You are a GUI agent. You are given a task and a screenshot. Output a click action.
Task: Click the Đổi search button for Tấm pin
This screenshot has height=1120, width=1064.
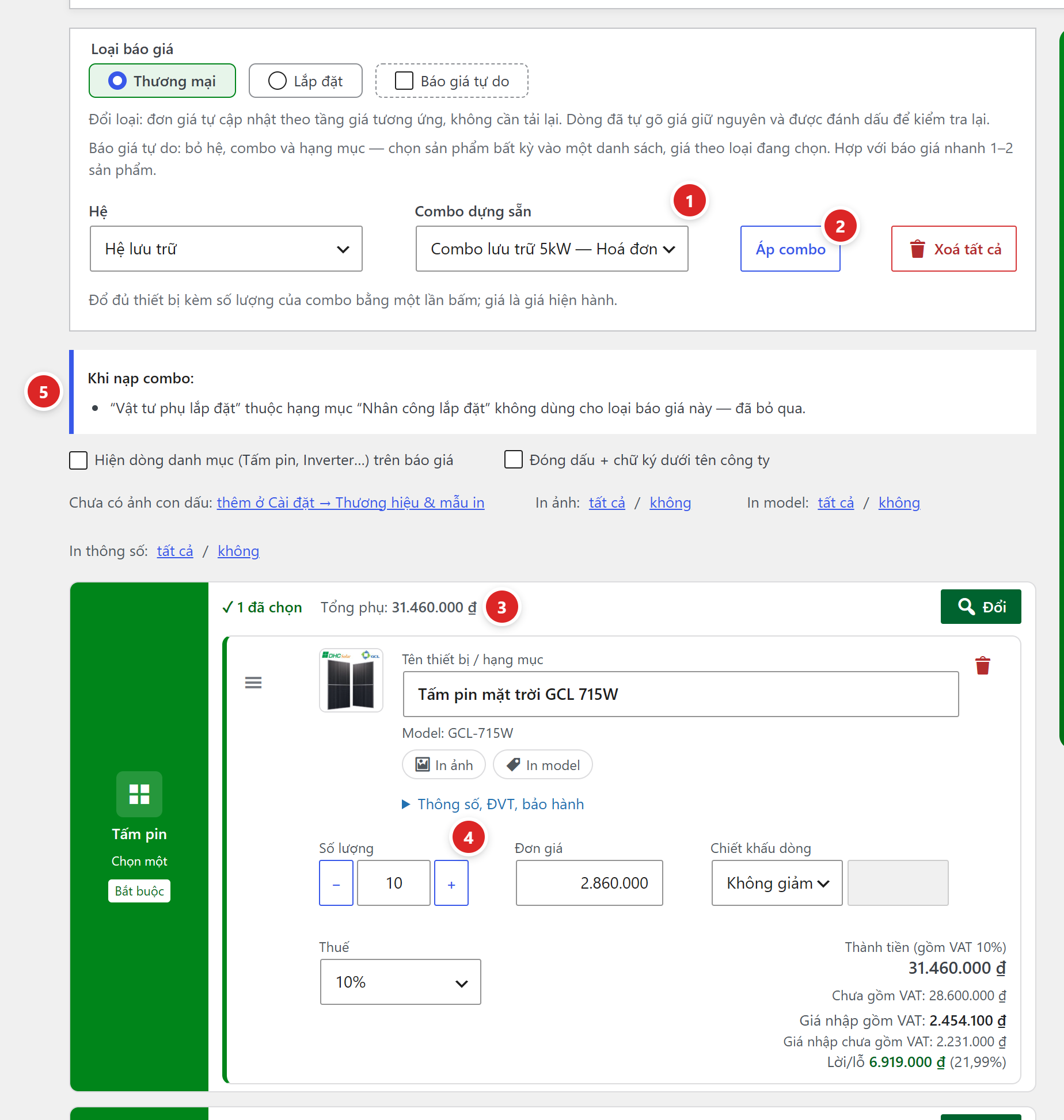[x=981, y=607]
